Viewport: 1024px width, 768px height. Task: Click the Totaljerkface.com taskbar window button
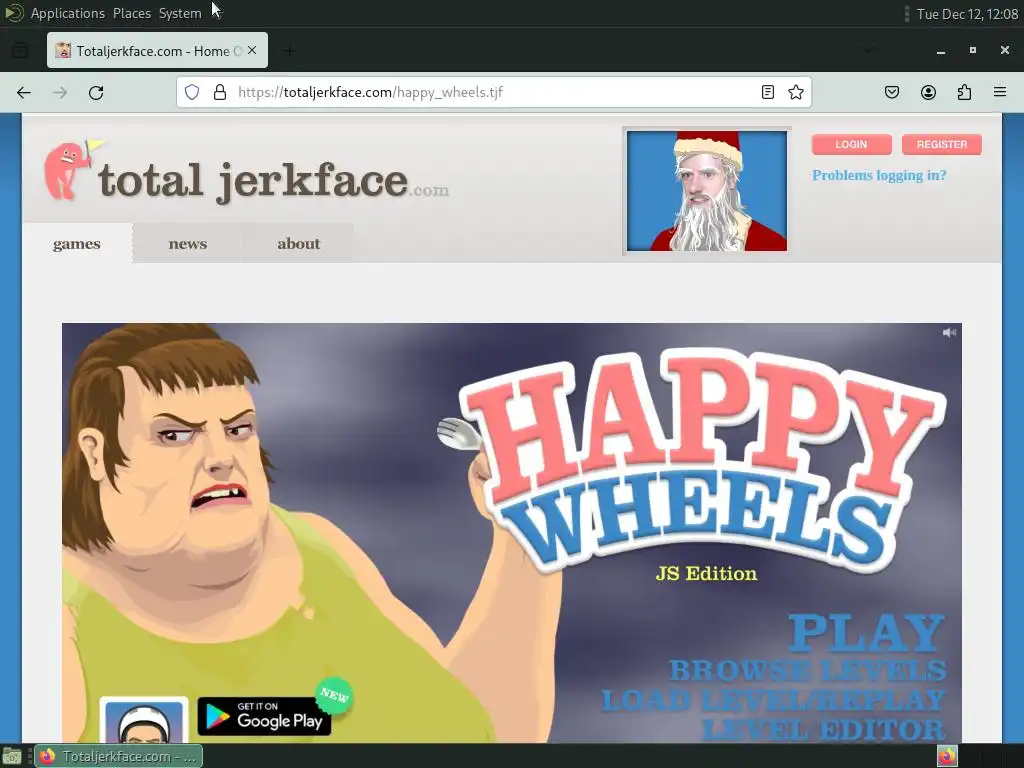coord(118,756)
